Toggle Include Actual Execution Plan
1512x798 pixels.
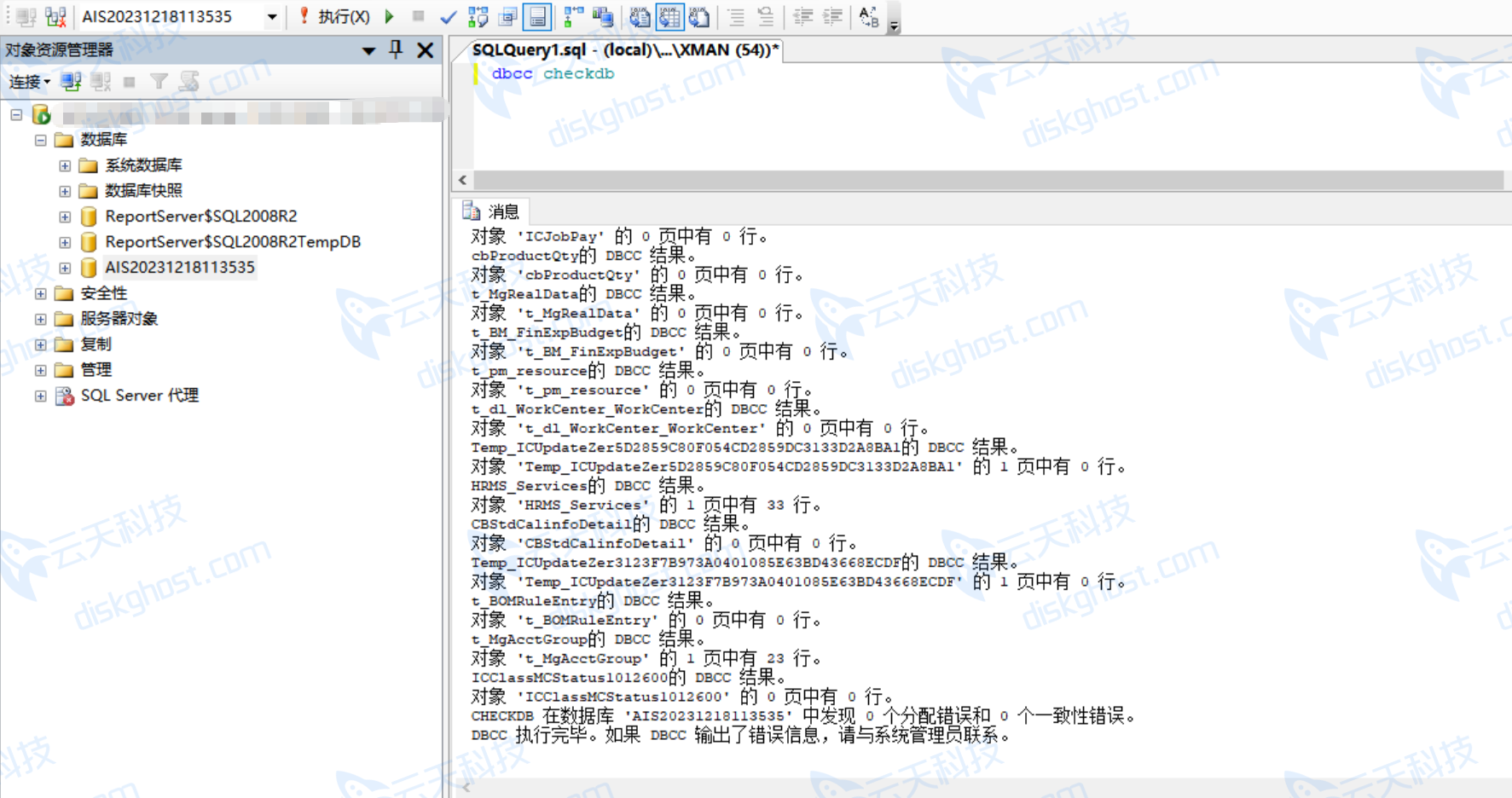(574, 16)
